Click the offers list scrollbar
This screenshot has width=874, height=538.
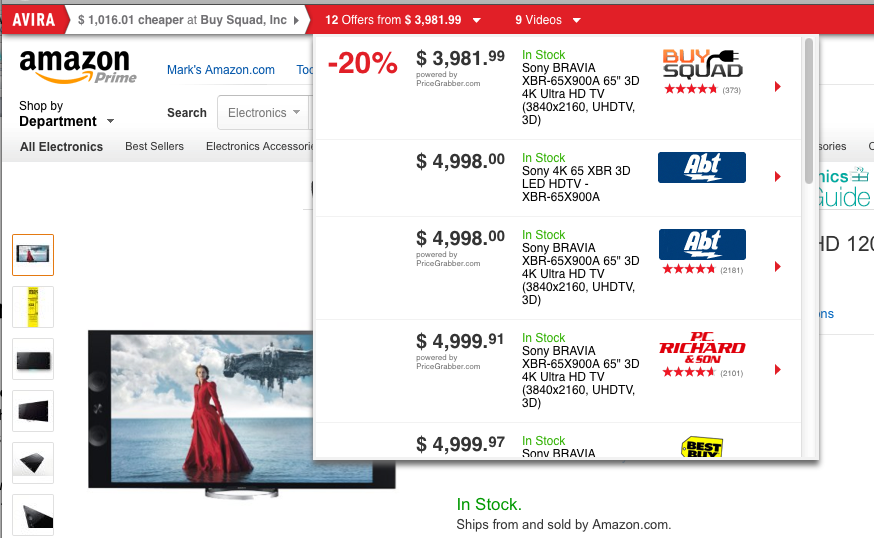pos(809,111)
